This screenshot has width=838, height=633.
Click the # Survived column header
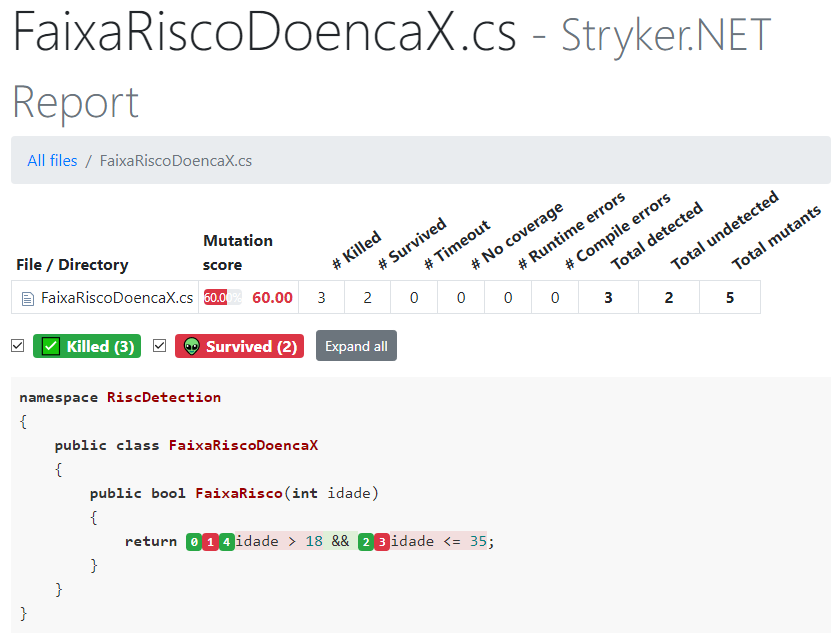point(412,243)
